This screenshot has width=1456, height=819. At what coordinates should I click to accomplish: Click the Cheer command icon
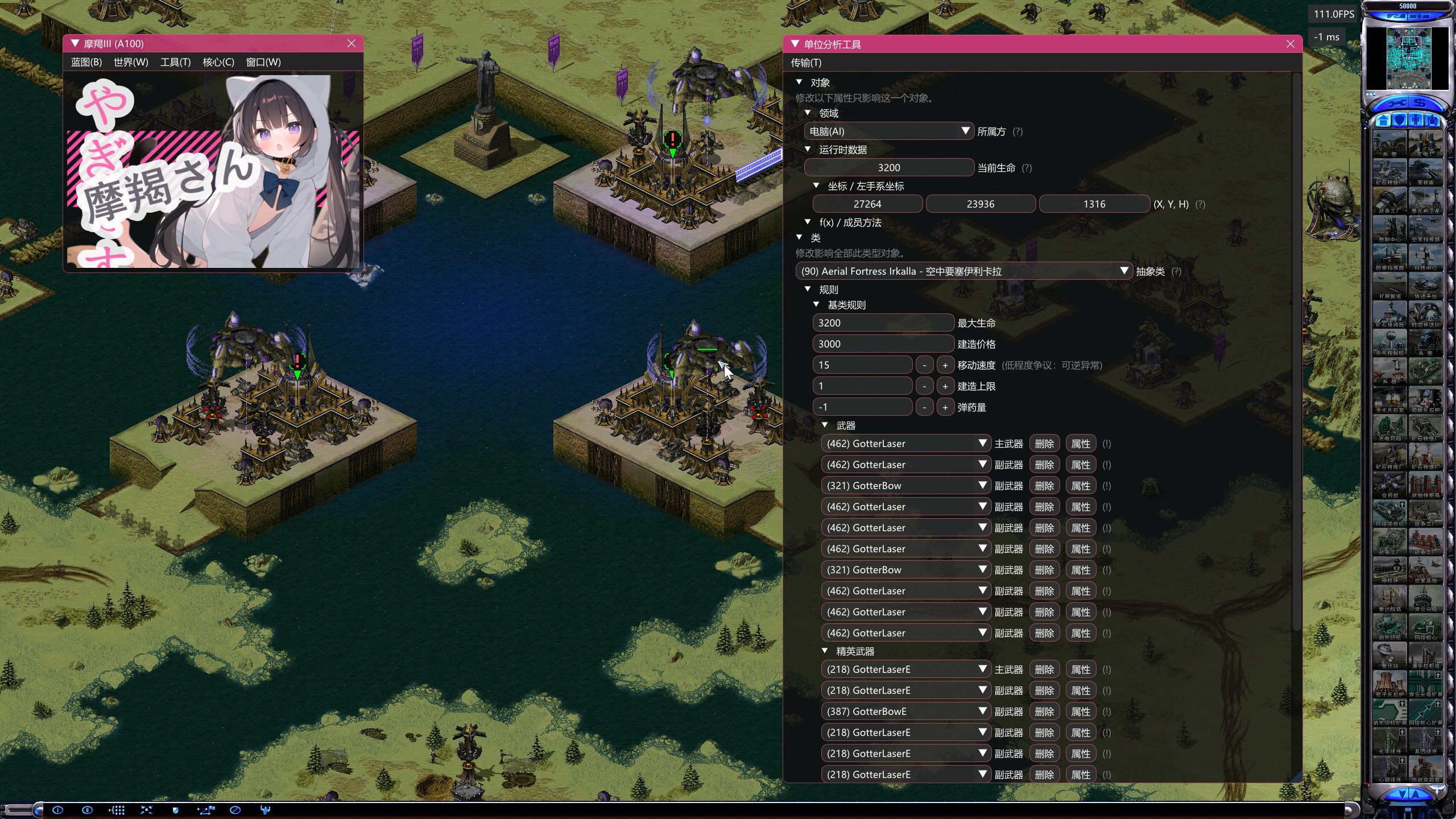pyautogui.click(x=265, y=810)
